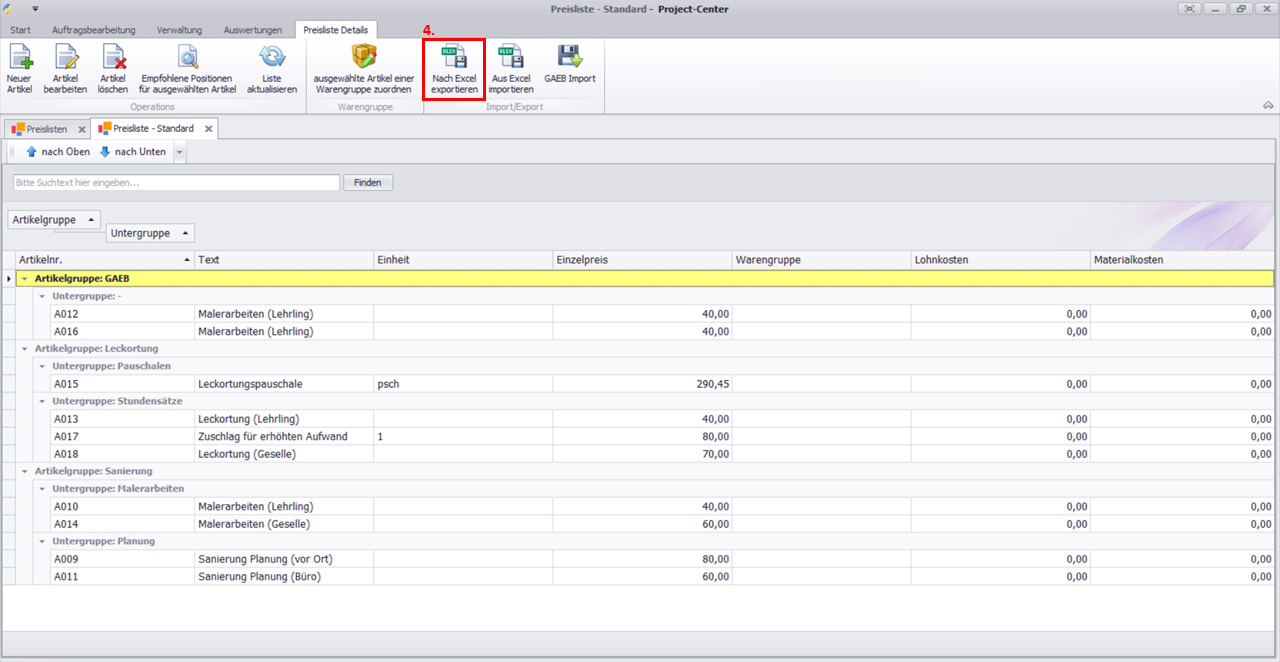The image size is (1280, 662).
Task: Close the Preislisten document tab
Action: pyautogui.click(x=81, y=129)
